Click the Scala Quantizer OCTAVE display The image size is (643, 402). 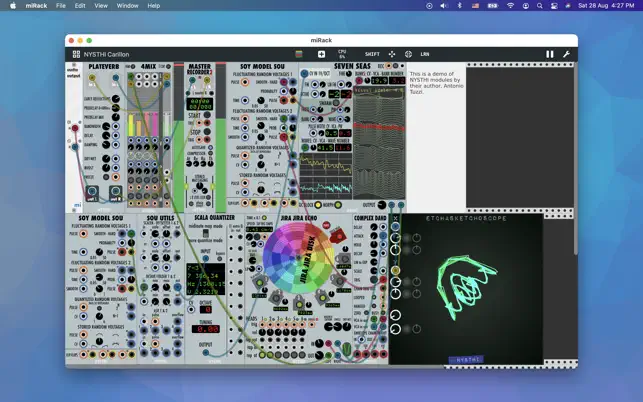click(x=205, y=310)
